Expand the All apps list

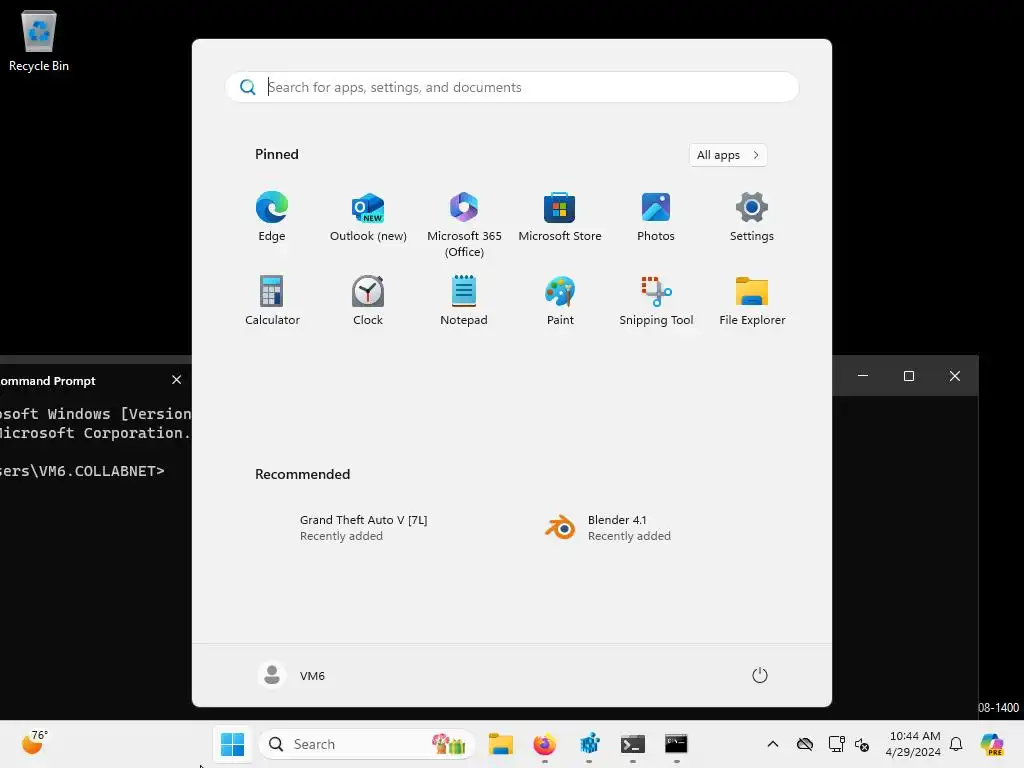click(728, 155)
